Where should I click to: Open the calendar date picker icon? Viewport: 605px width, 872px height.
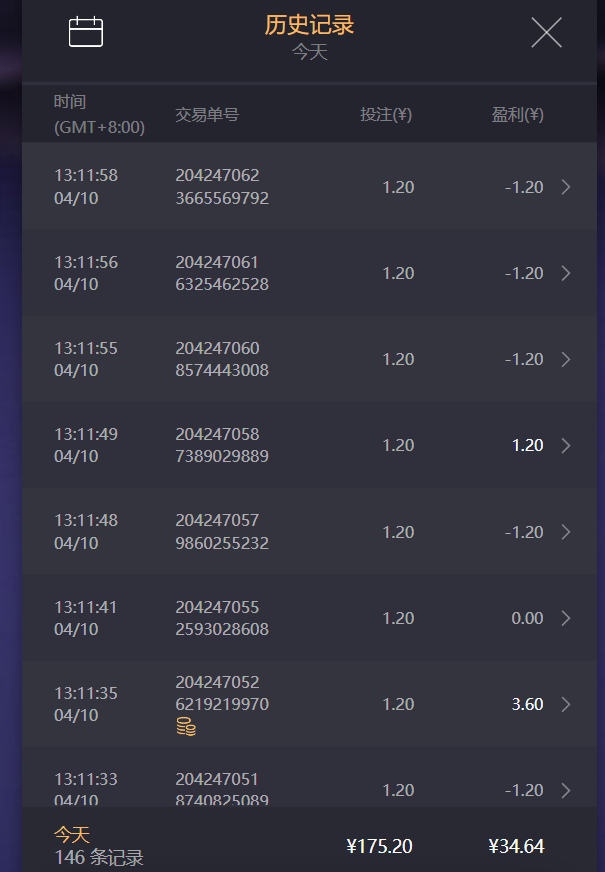coord(86,32)
